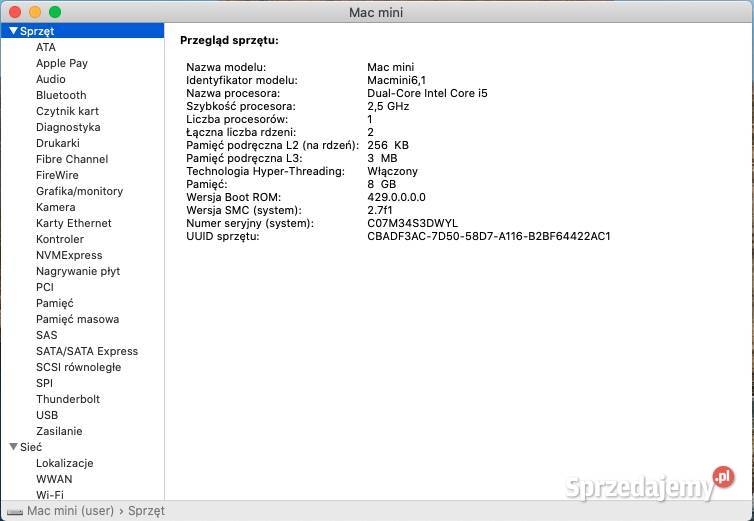Open Thunderbolt section
Viewport: 754px width, 521px height.
click(x=68, y=399)
